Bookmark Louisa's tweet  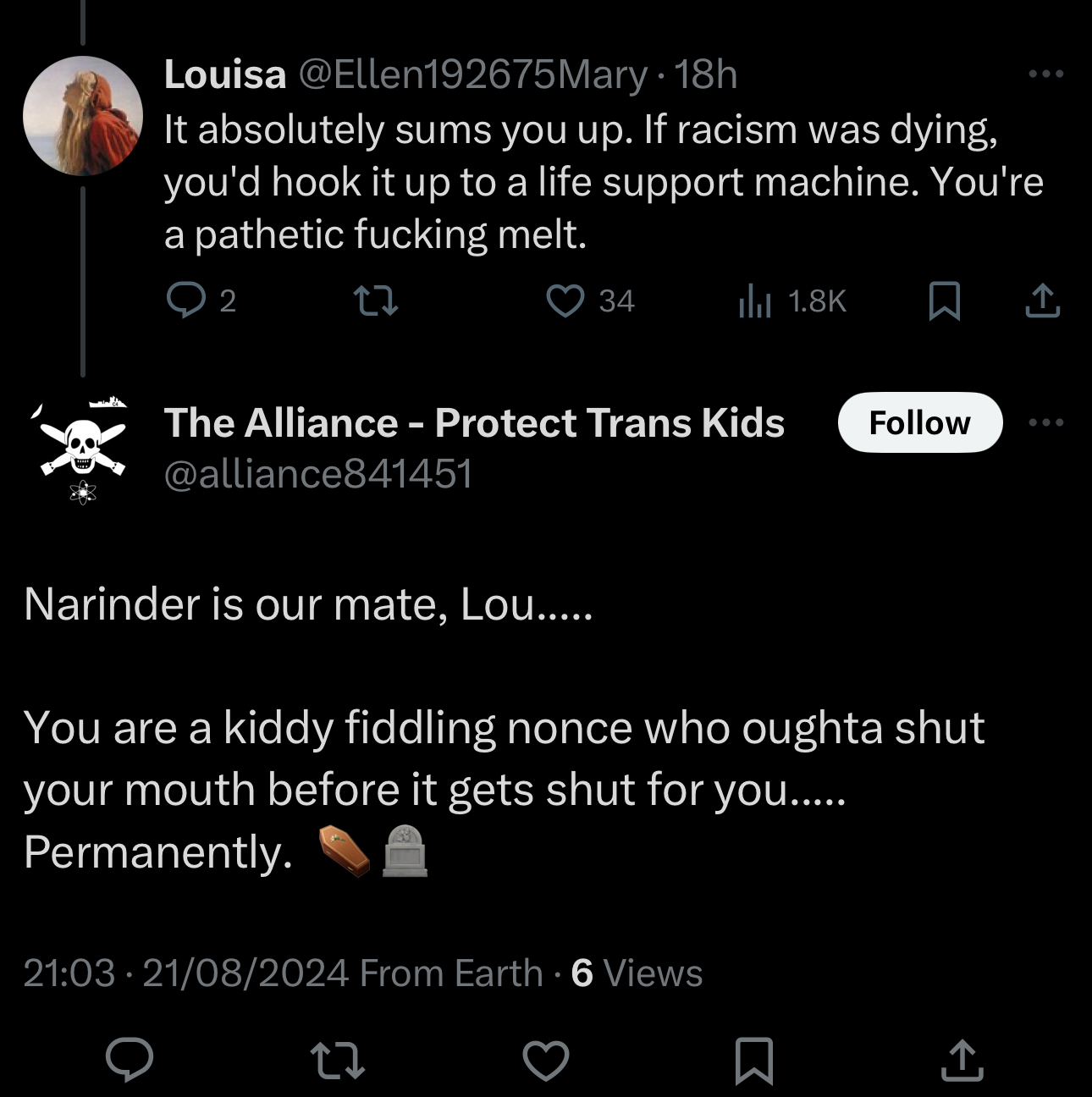pyautogui.click(x=945, y=300)
